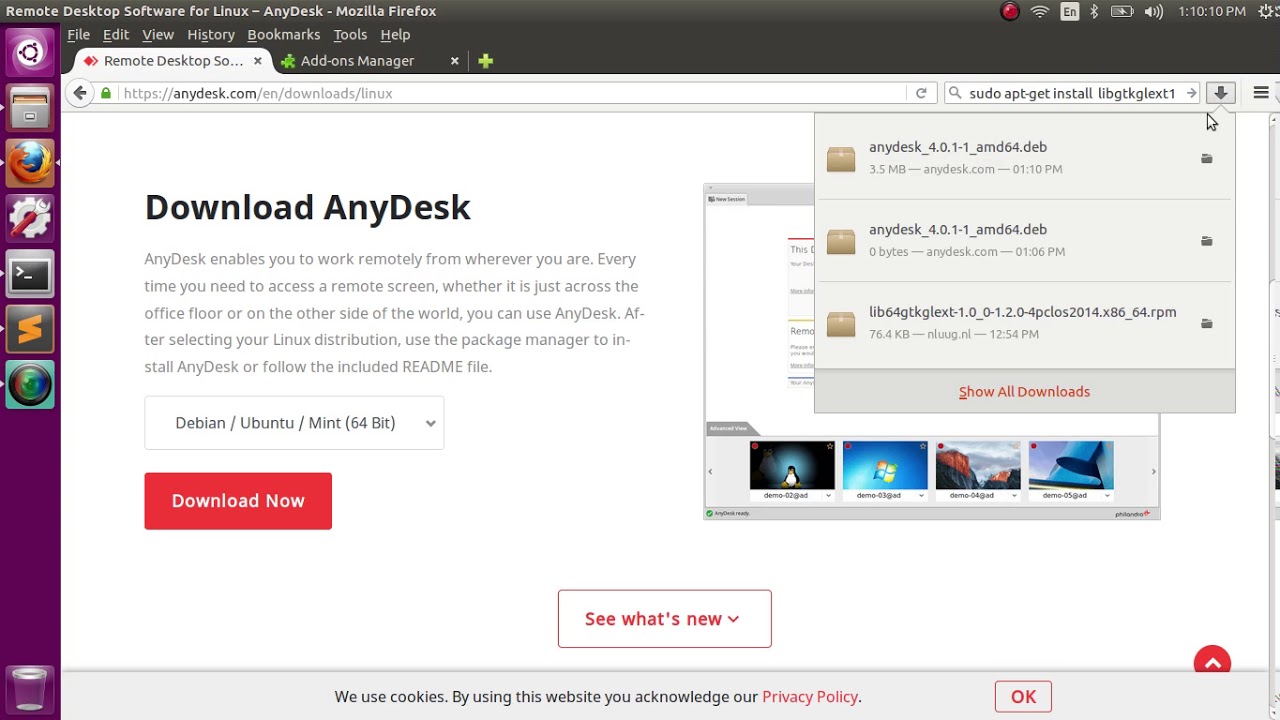Open the Firefox hamburger menu
Screen dimensions: 1280x720
1261,93
